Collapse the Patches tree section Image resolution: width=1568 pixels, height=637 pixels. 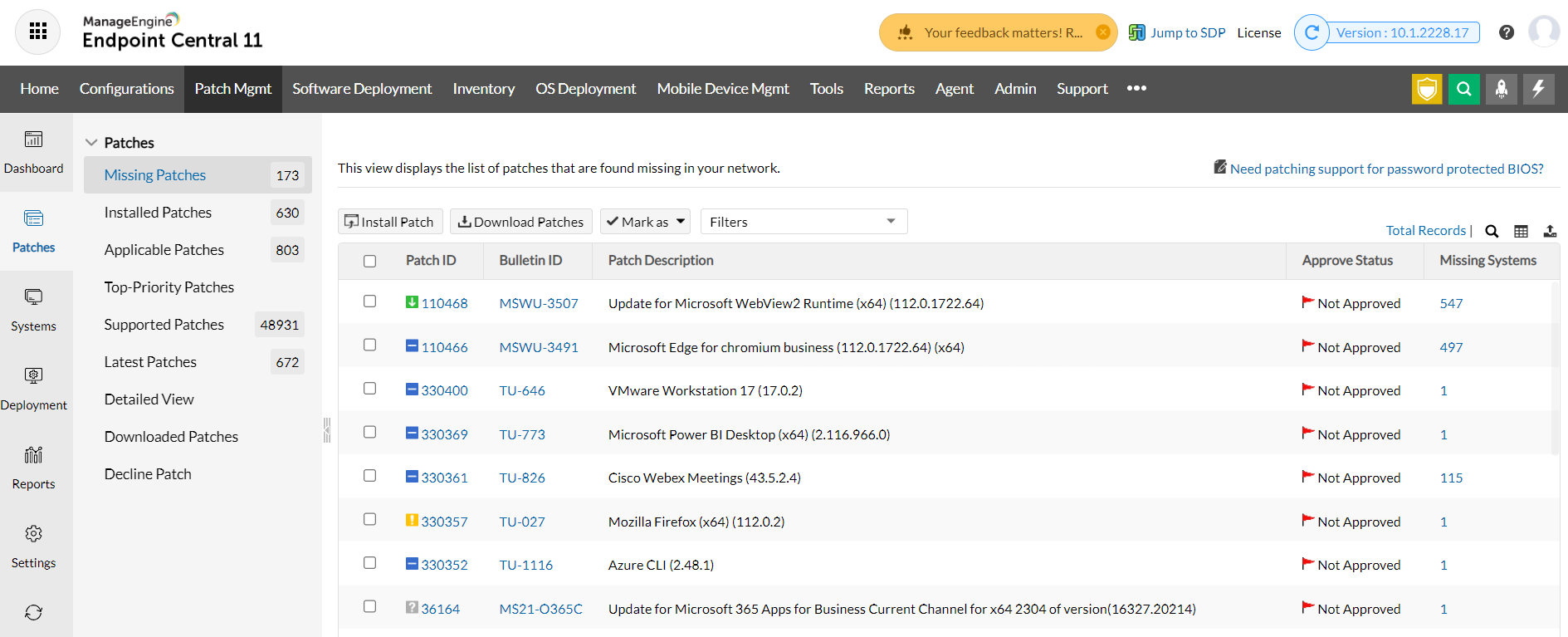click(x=91, y=143)
